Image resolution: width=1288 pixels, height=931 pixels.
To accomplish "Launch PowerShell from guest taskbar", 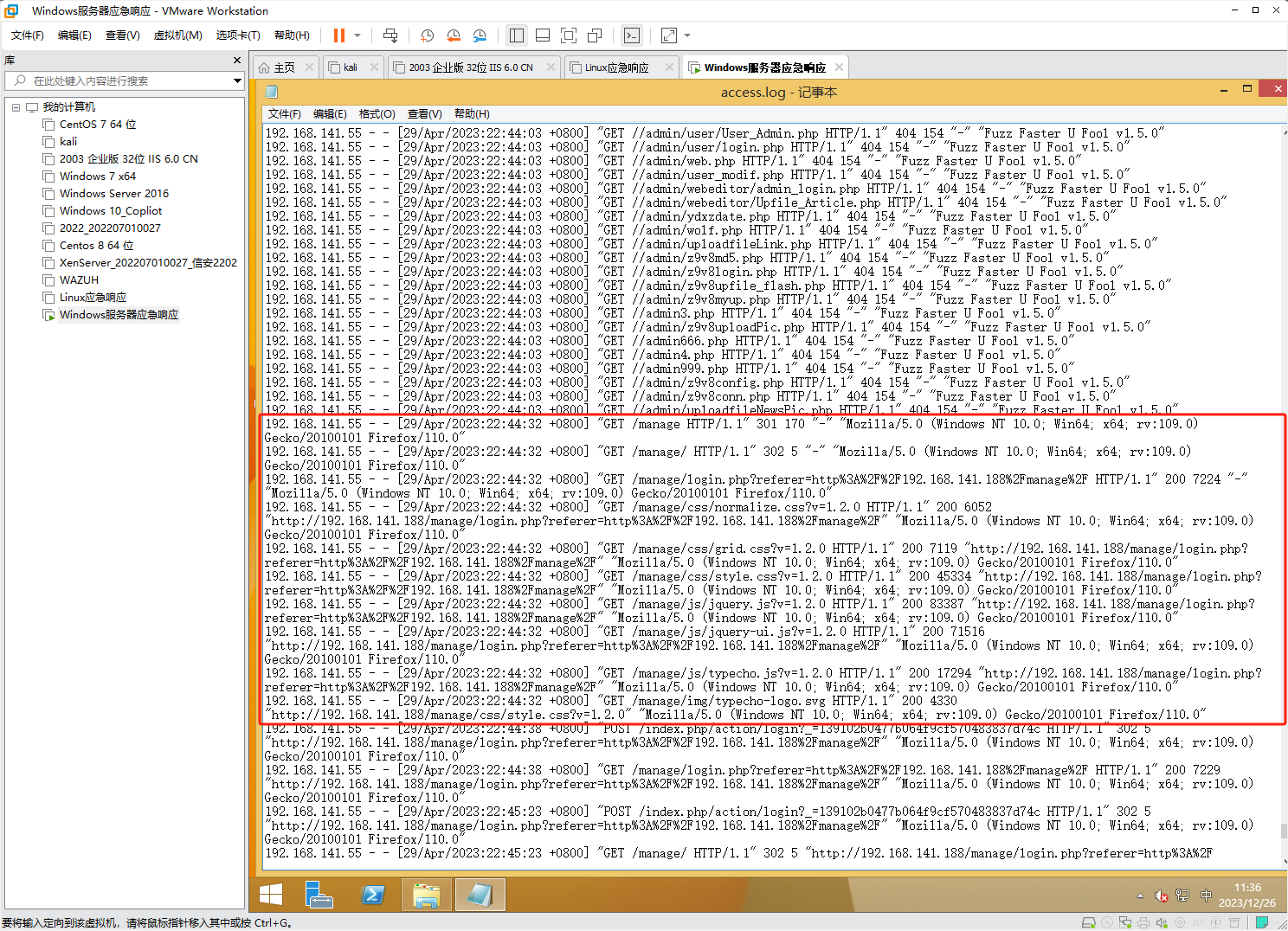I will [x=373, y=895].
